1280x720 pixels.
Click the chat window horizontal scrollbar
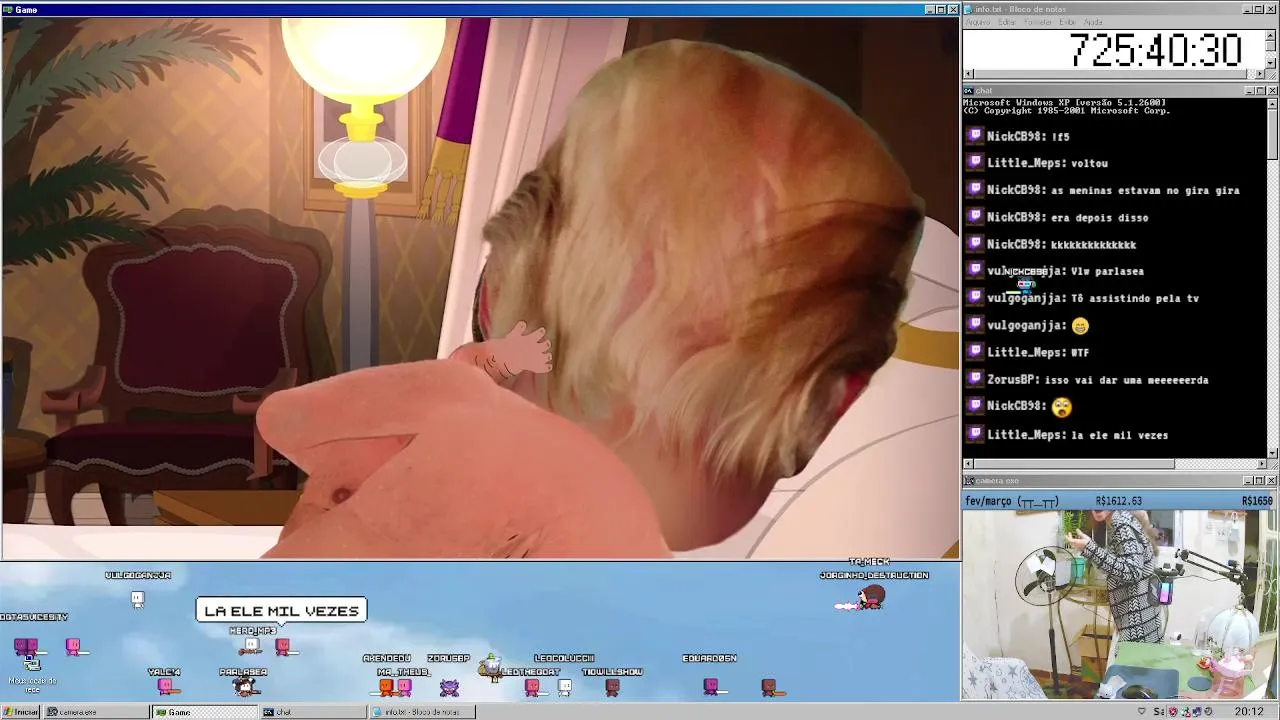tap(1115, 464)
